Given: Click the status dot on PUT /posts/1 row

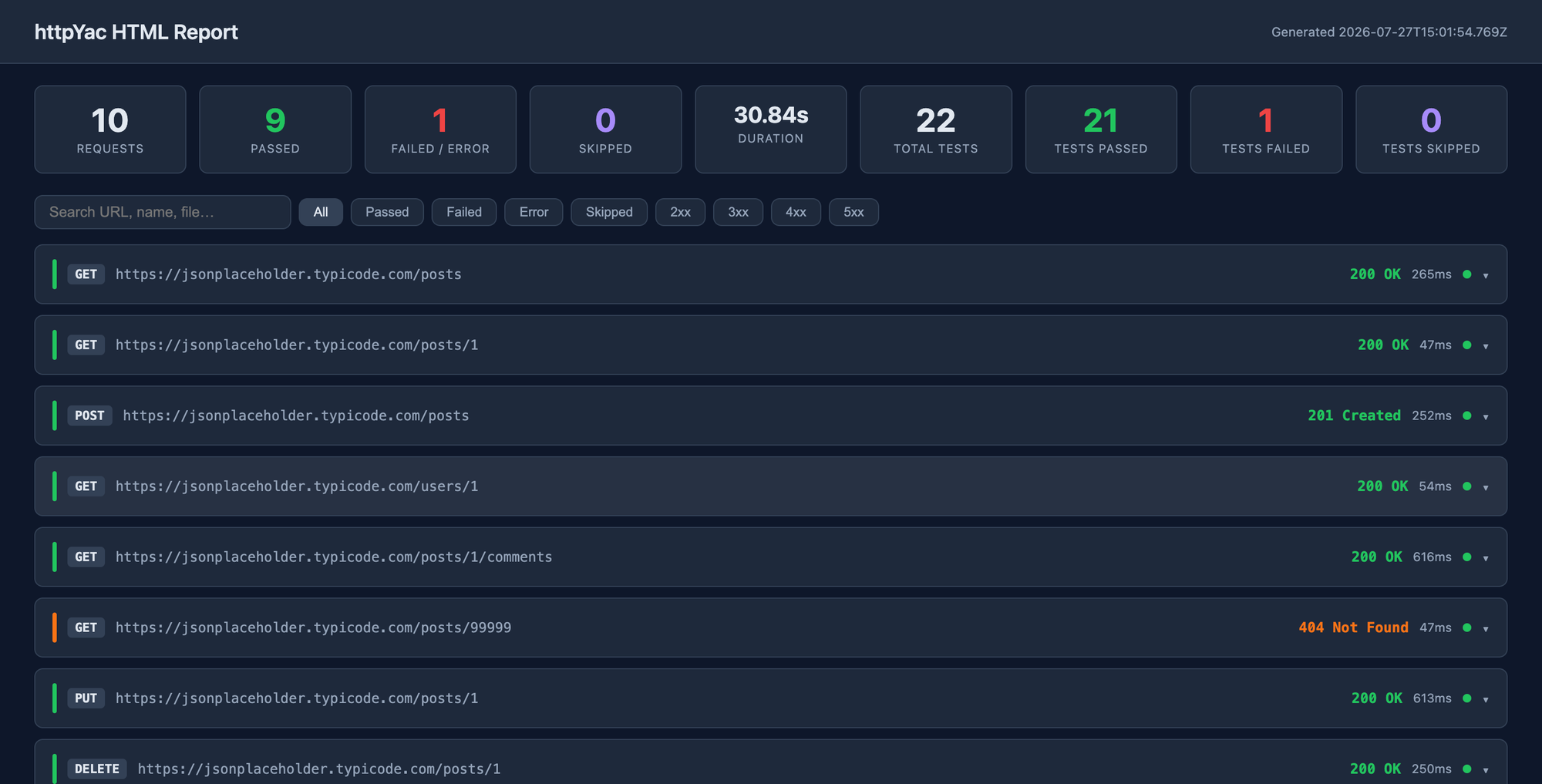Looking at the screenshot, I should point(1467,698).
